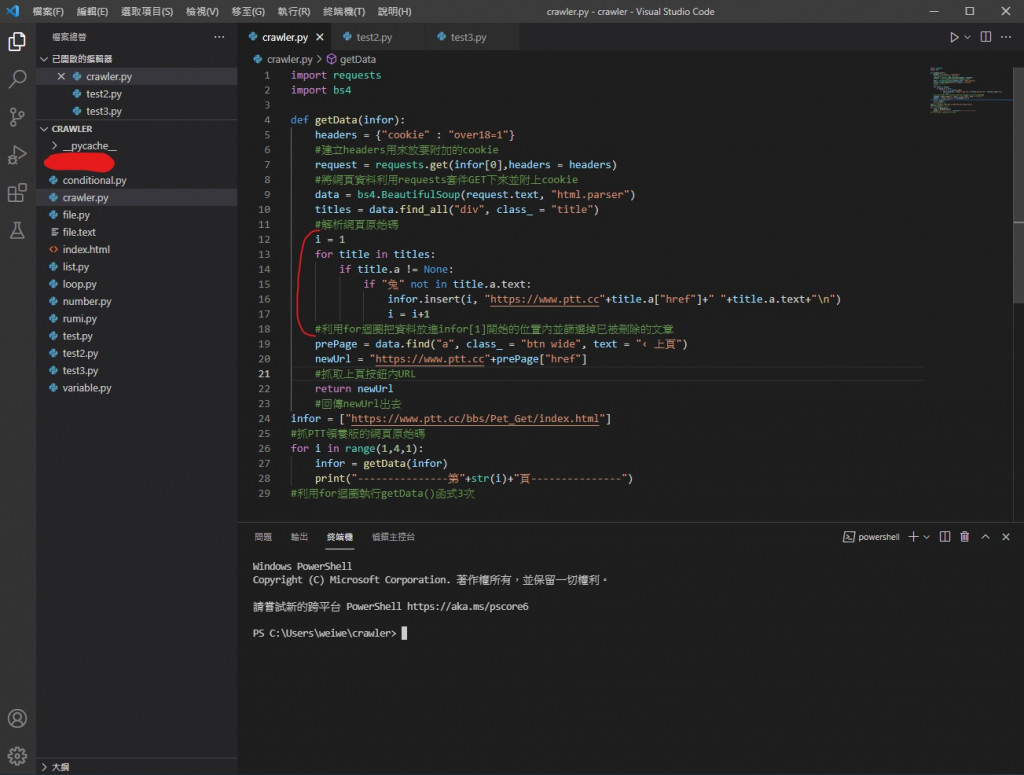Select the Terminal panel tab
Screen dimensions: 1024x775
click(x=340, y=537)
